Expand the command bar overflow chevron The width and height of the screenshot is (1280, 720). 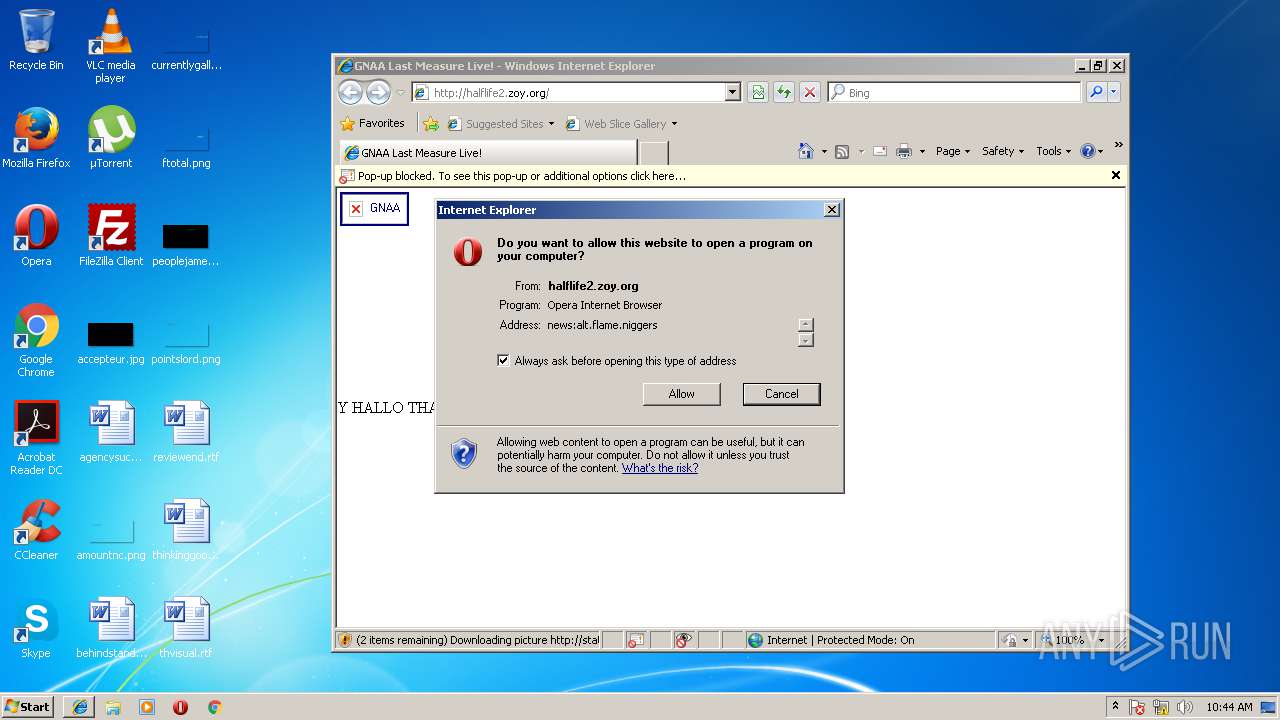[1118, 146]
